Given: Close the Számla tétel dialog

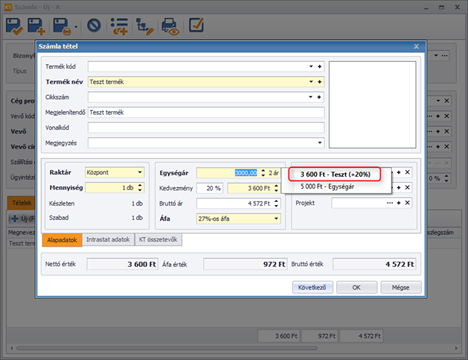Looking at the screenshot, I should point(416,46).
